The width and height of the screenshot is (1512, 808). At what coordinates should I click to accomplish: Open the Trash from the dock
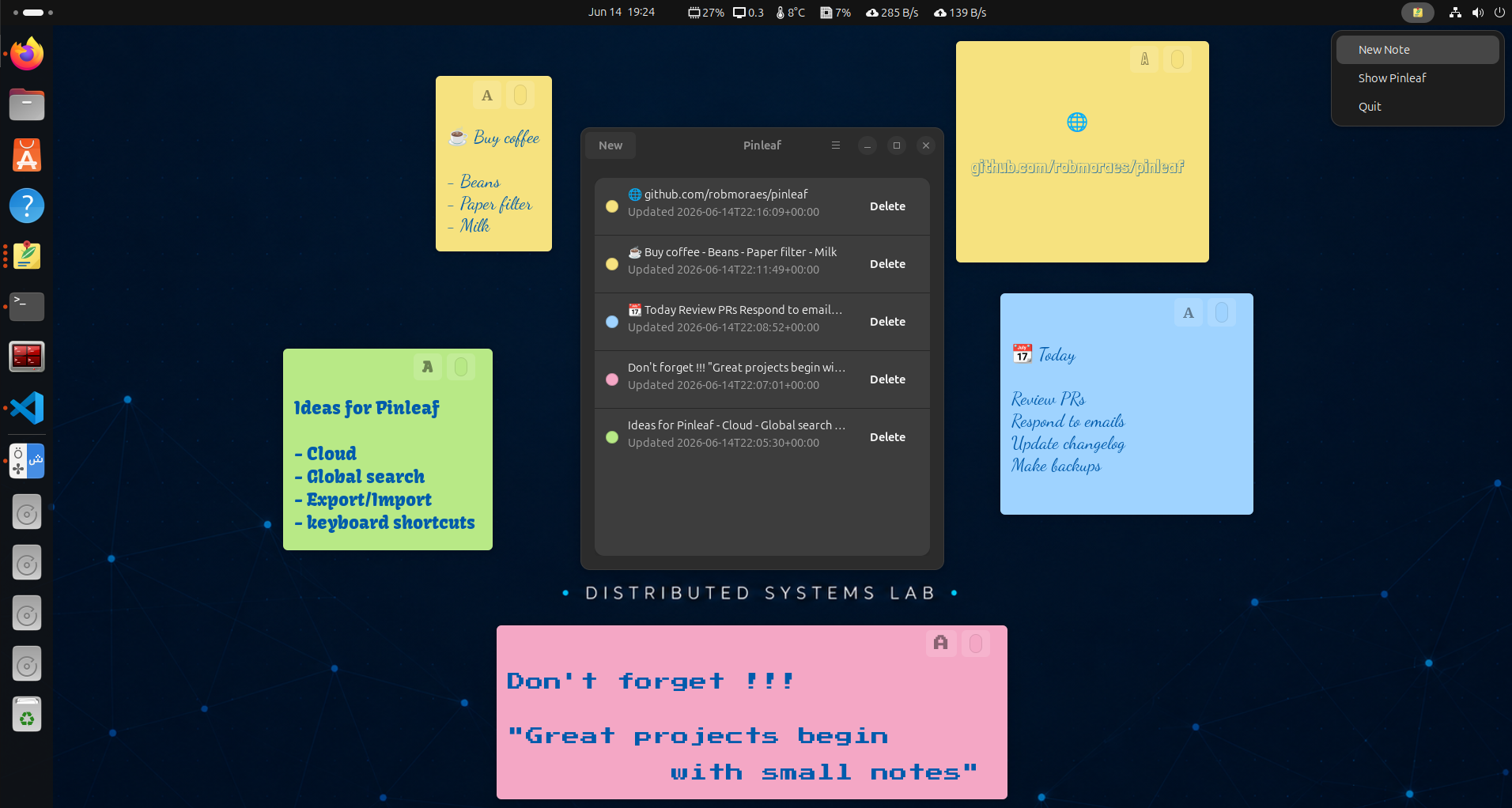click(27, 715)
